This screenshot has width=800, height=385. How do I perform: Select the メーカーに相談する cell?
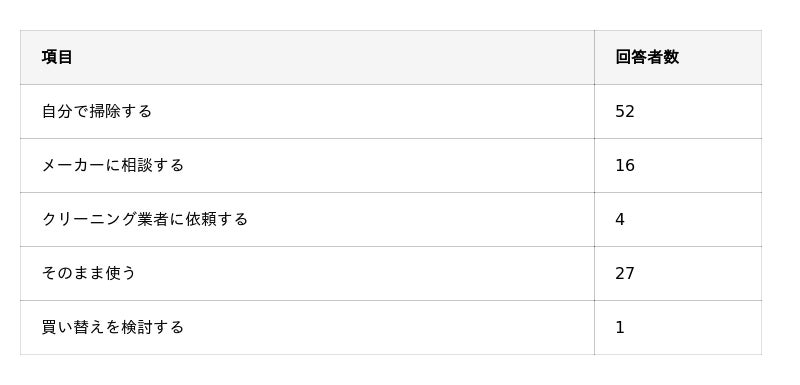pos(307,166)
